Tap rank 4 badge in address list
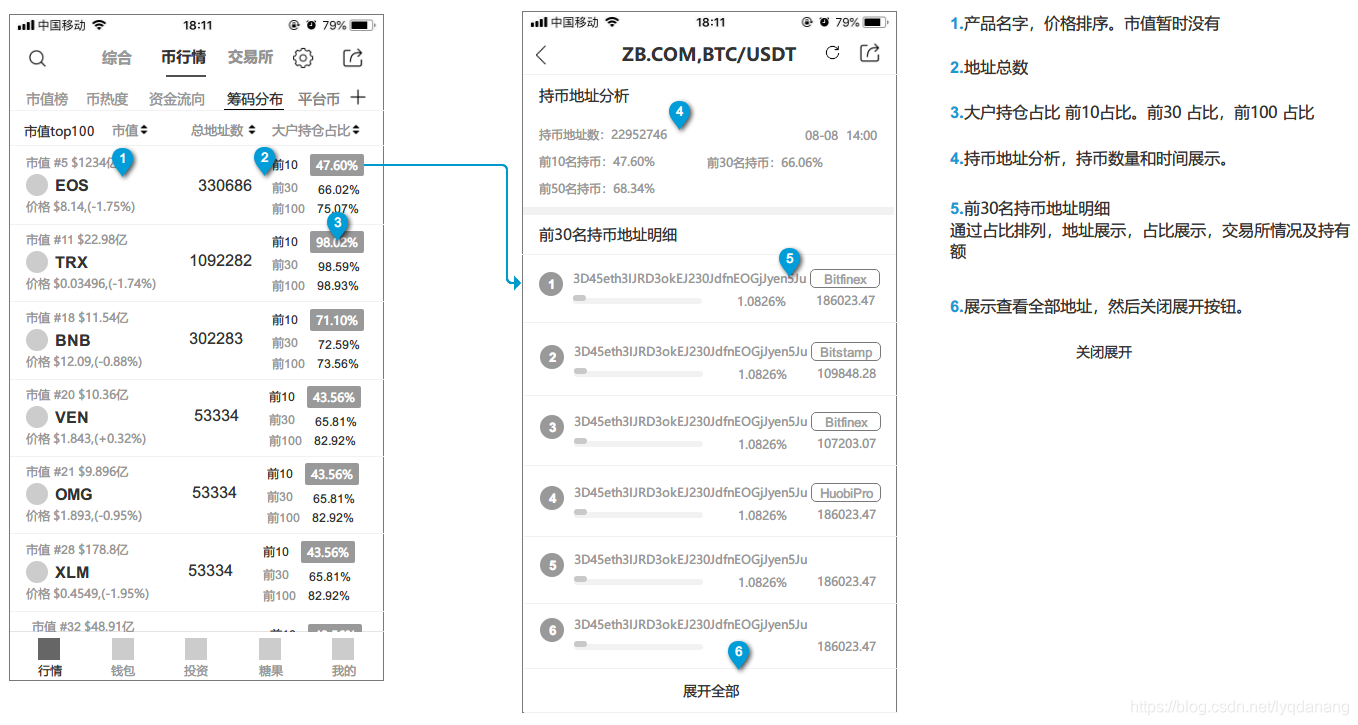 (x=551, y=497)
